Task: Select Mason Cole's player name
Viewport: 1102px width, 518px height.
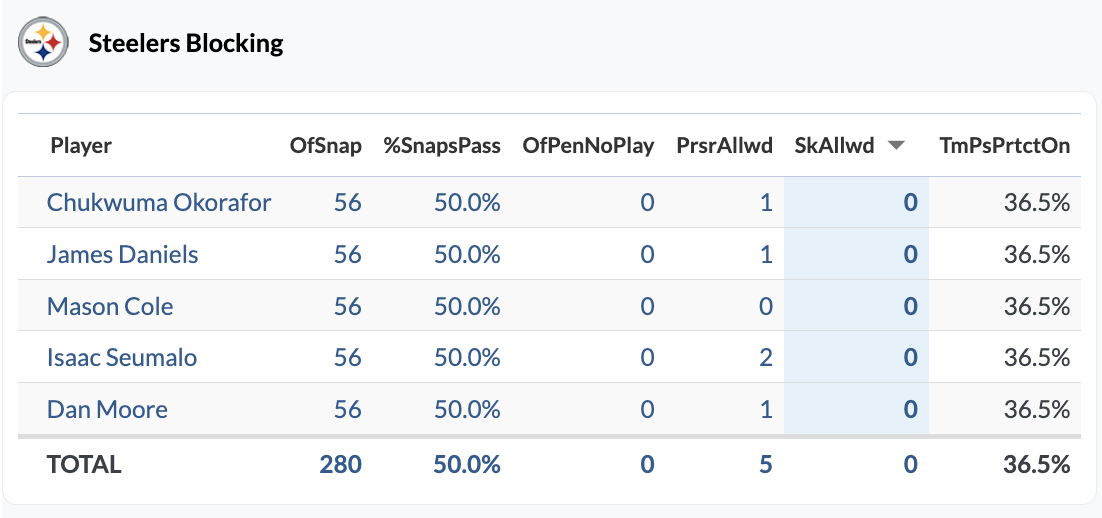Action: pos(110,306)
